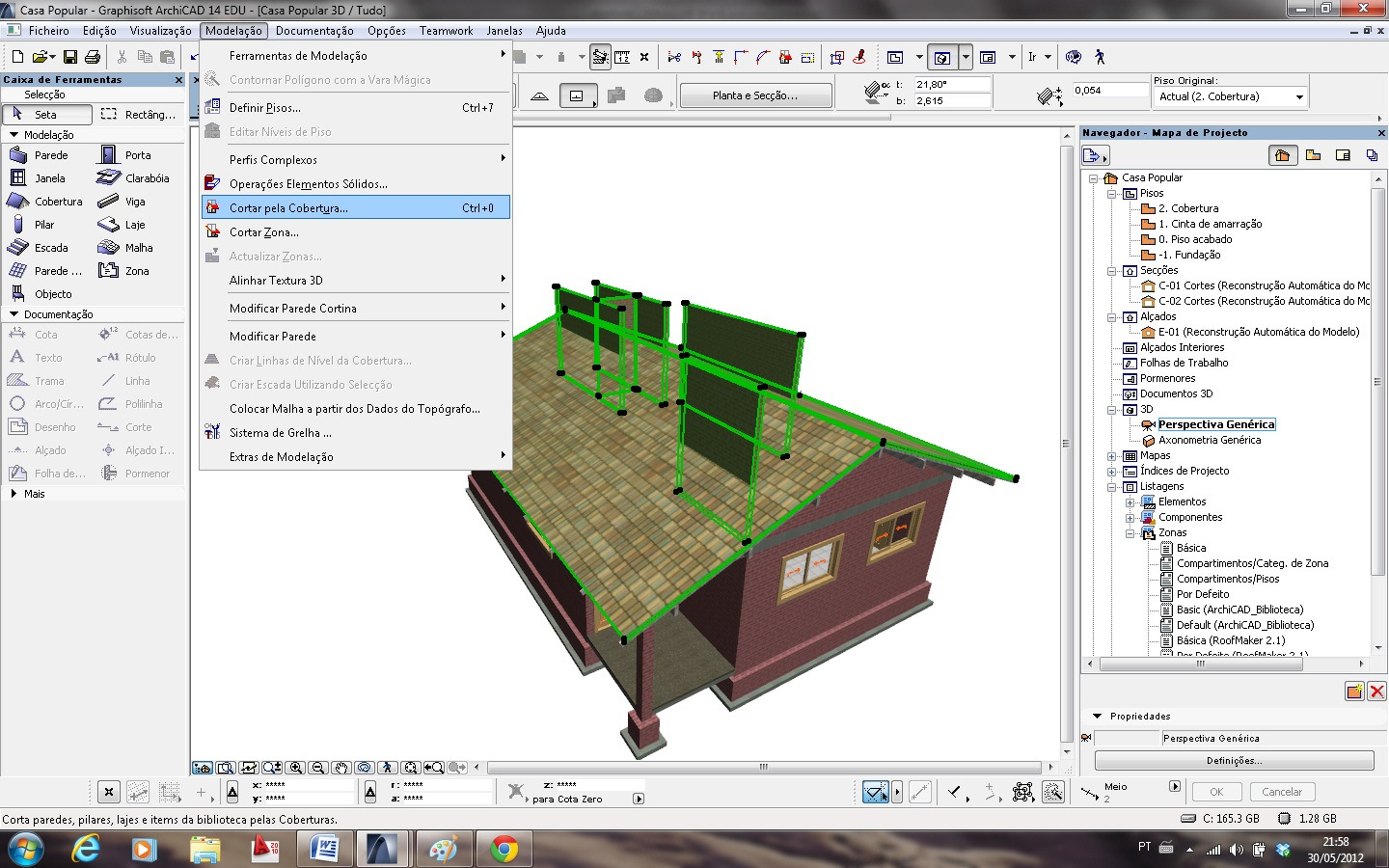Select the Pilar column tool

tap(46, 224)
